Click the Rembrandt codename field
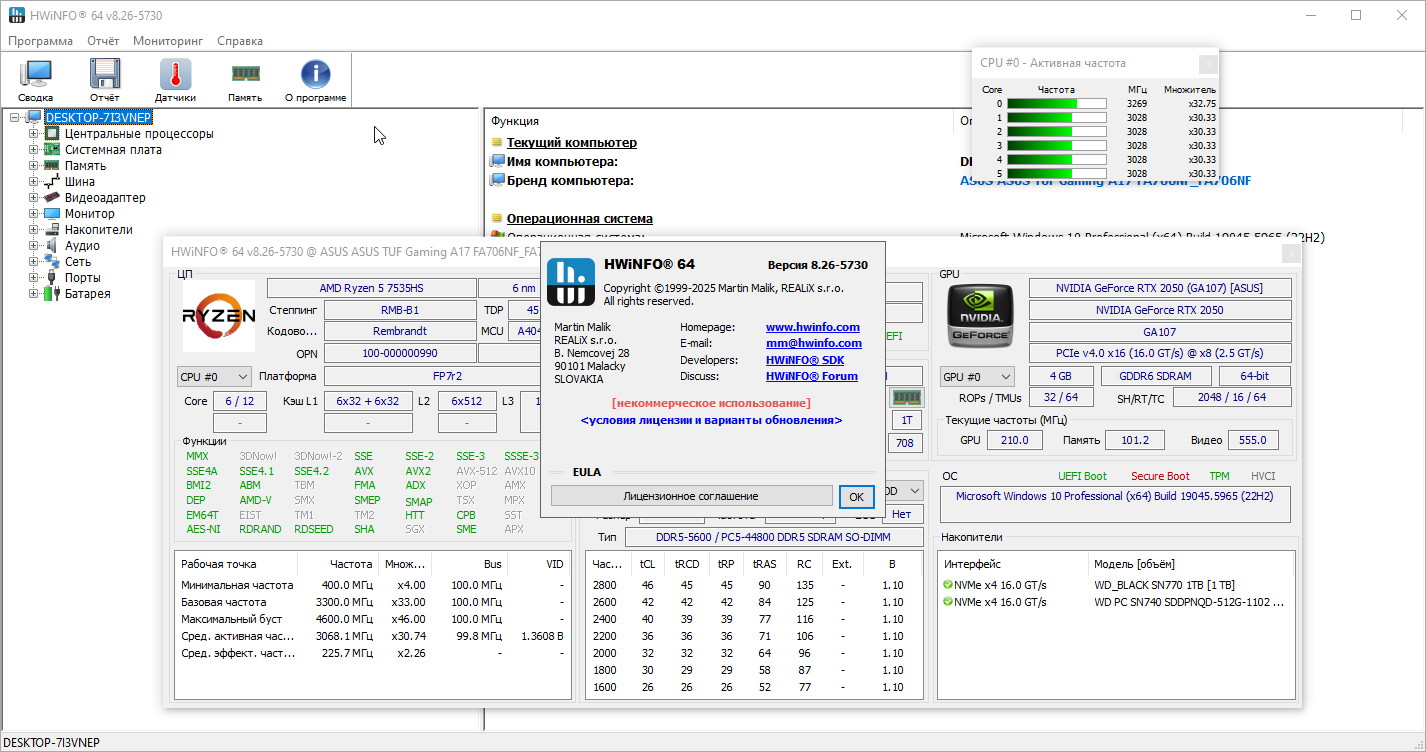1426x752 pixels. tap(400, 331)
